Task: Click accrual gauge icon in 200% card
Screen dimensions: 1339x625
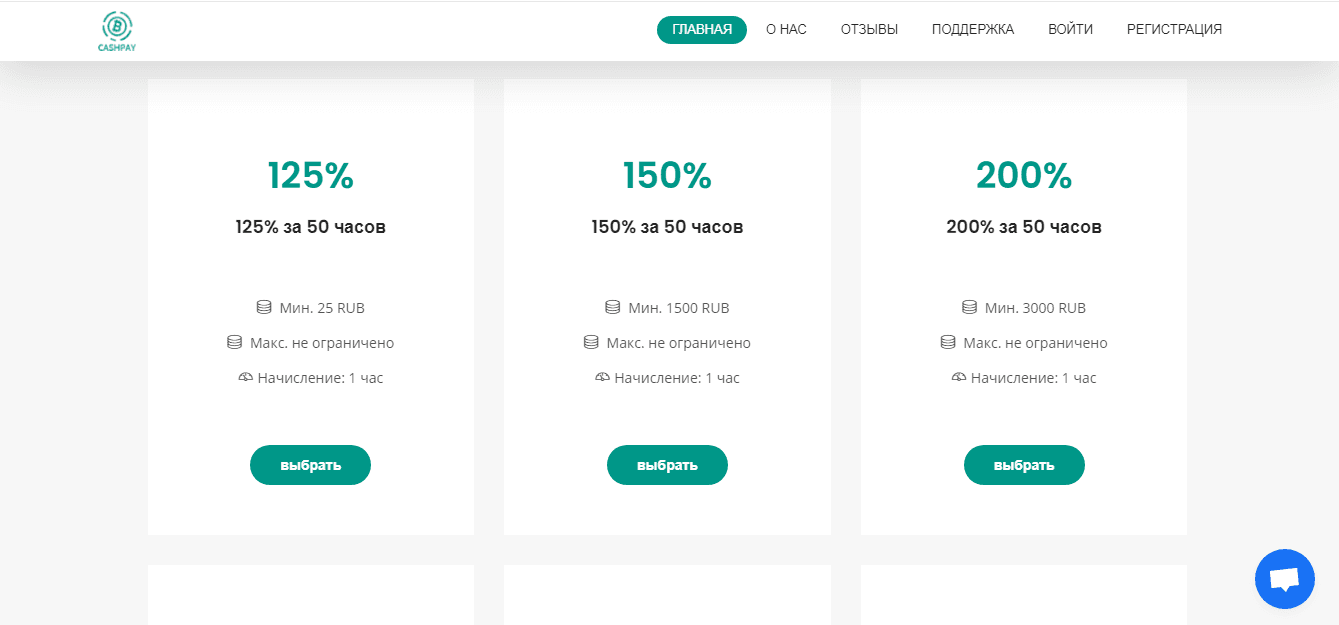Action: pyautogui.click(x=959, y=378)
